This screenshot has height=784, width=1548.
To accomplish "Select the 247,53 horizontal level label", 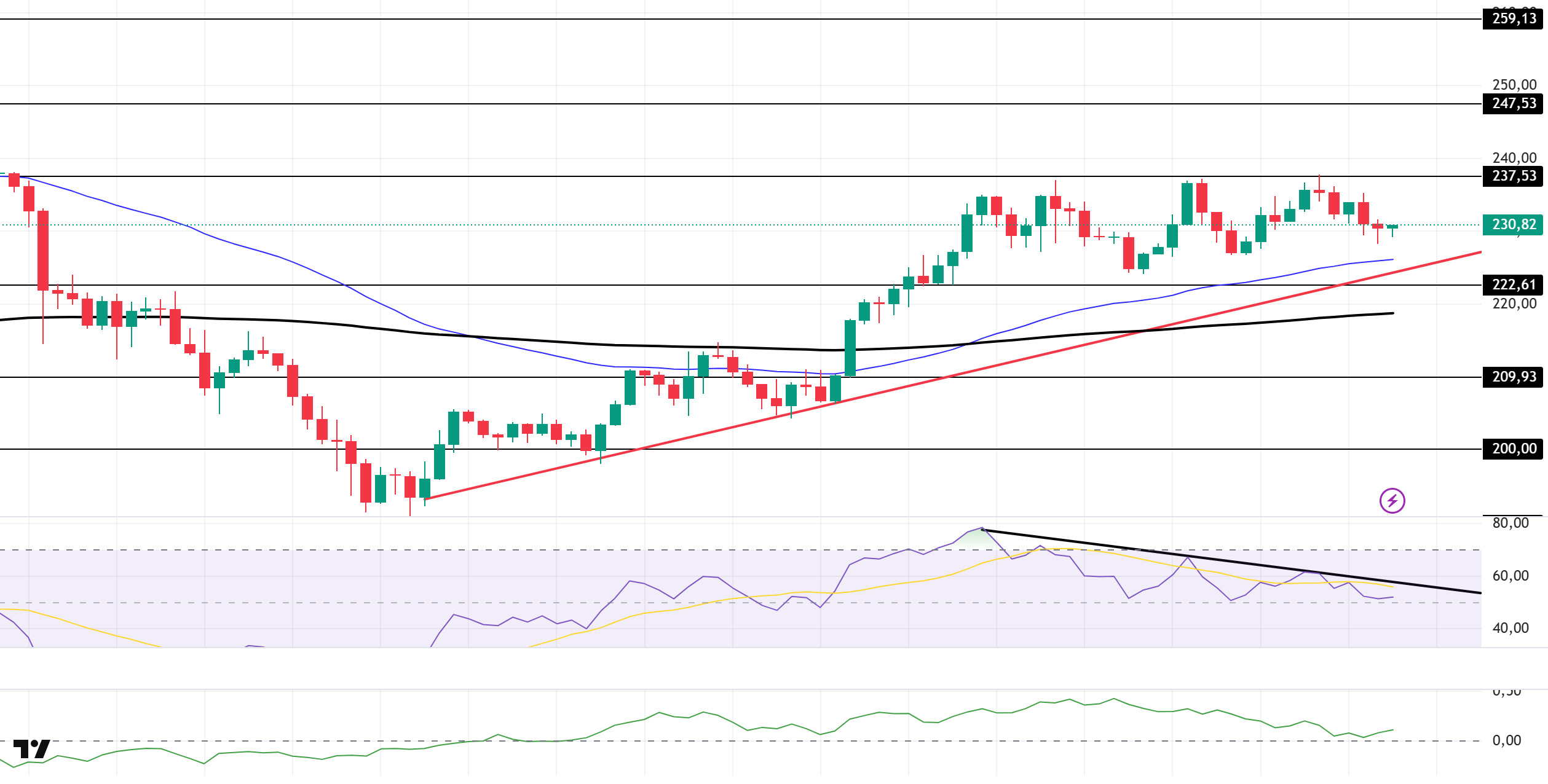I will tap(1514, 103).
